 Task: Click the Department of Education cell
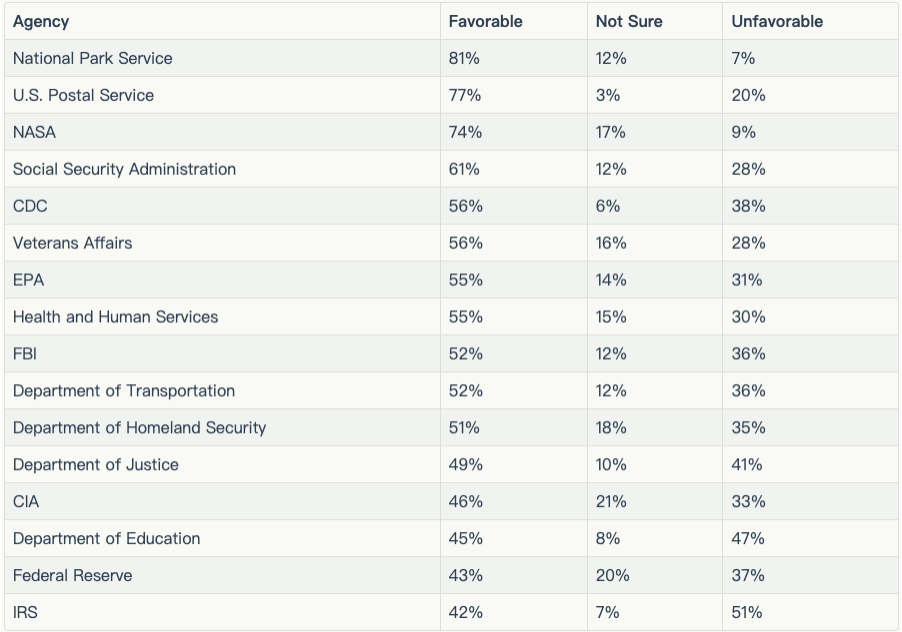[x=106, y=539]
